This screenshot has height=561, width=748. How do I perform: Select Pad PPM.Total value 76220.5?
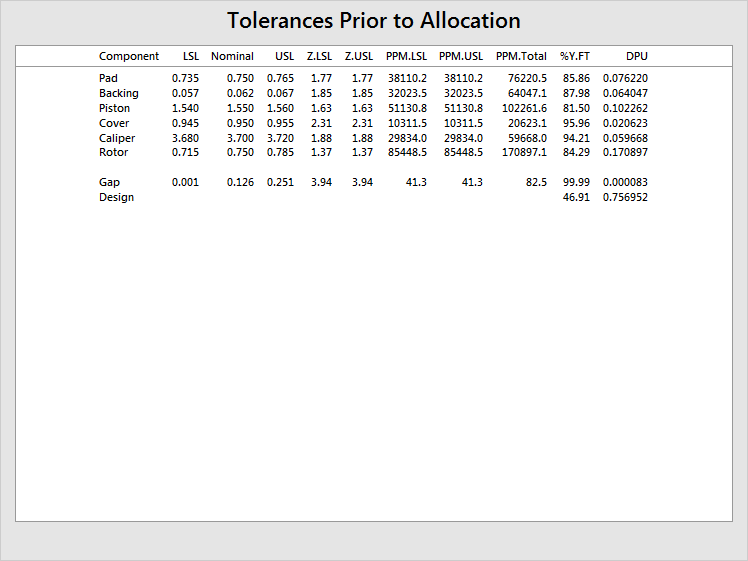[527, 78]
